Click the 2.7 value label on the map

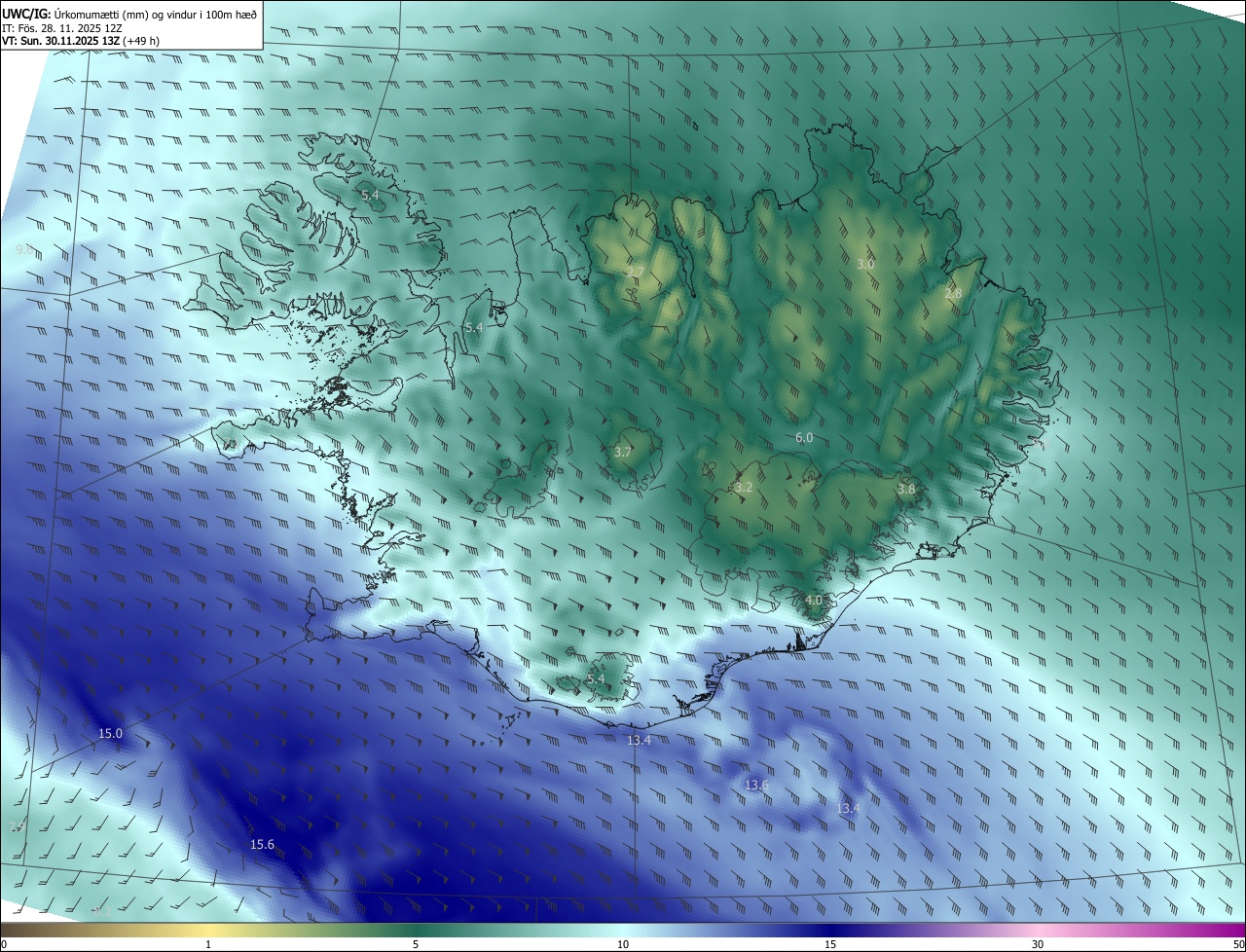(635, 272)
